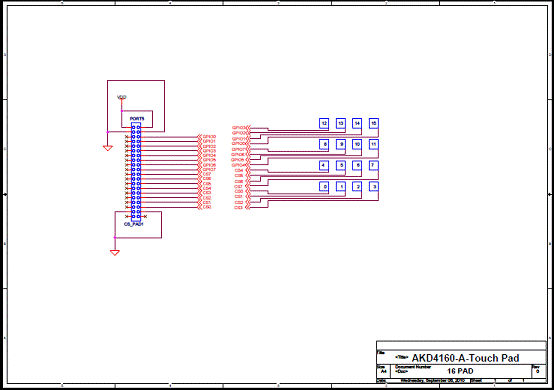Select the blue pin header connector body

click(x=136, y=172)
